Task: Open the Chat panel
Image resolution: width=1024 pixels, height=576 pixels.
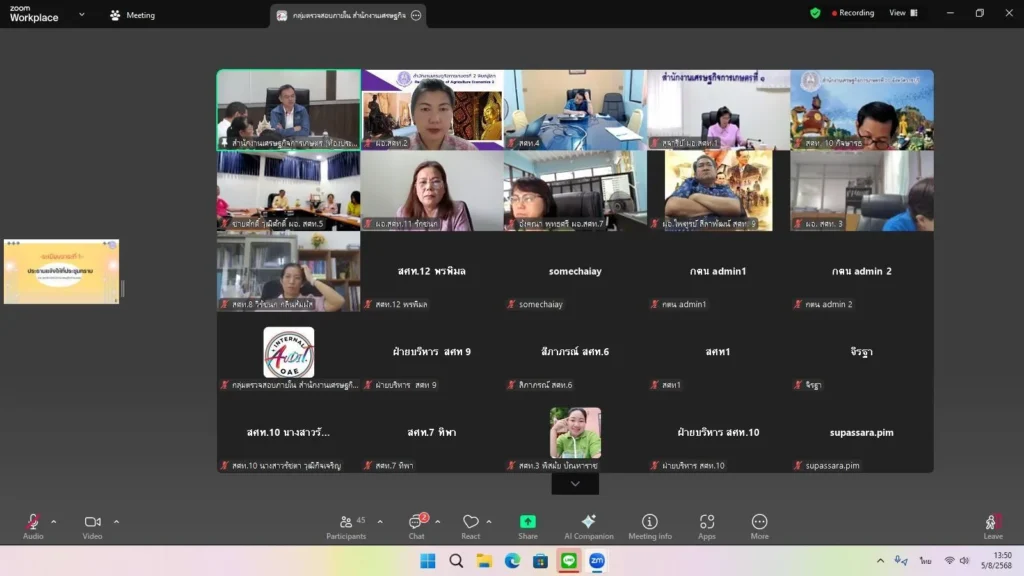Action: pos(417,526)
